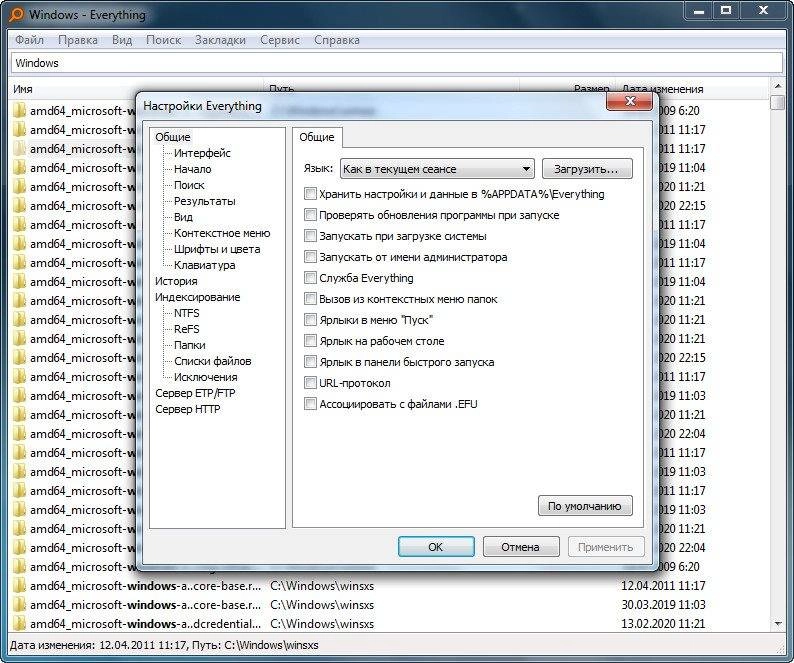This screenshot has width=794, height=663.
Task: Select Клавиатура in the settings tree
Action: (x=205, y=265)
